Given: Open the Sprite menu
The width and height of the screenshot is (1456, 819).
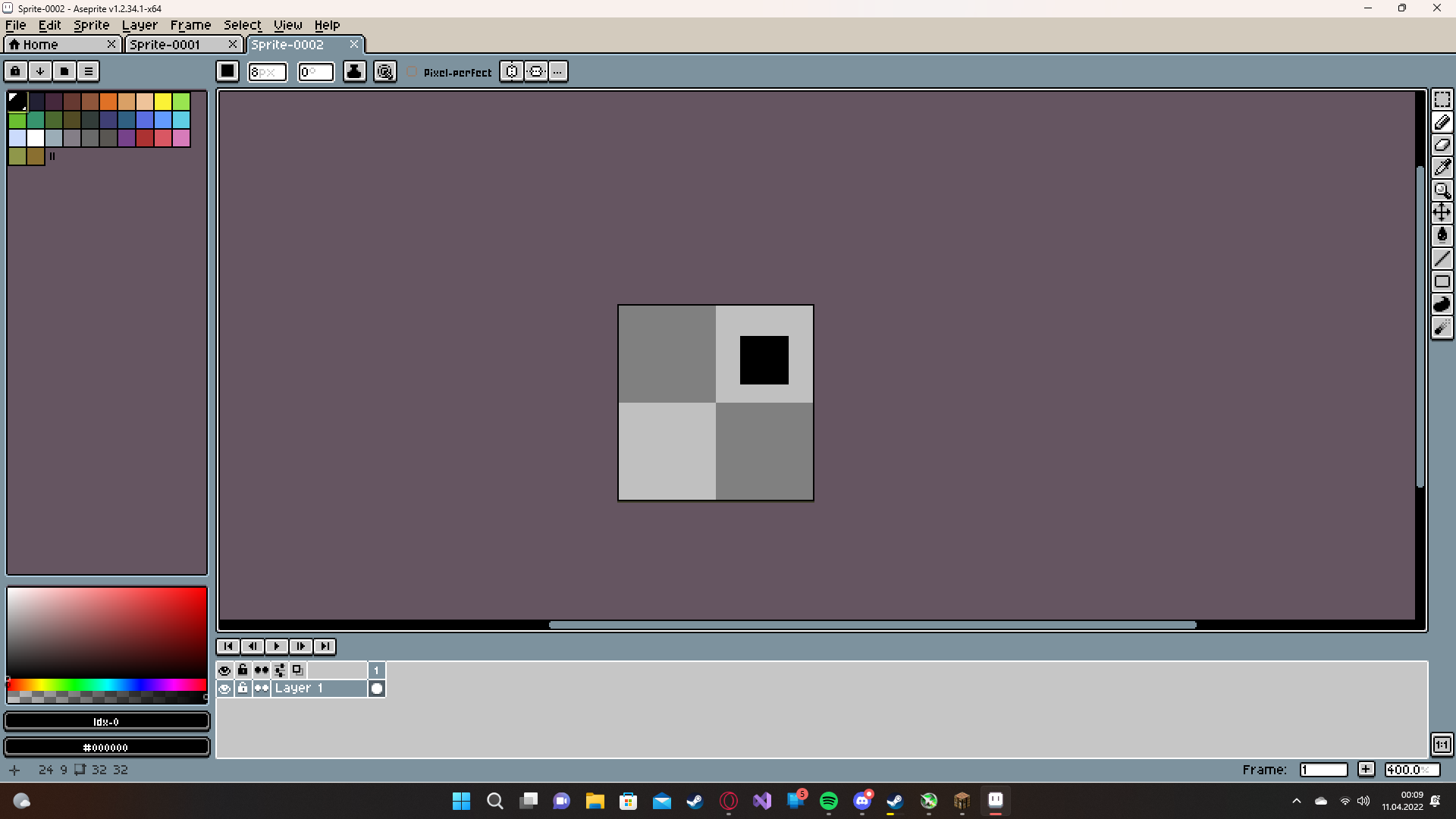Looking at the screenshot, I should pos(91,24).
